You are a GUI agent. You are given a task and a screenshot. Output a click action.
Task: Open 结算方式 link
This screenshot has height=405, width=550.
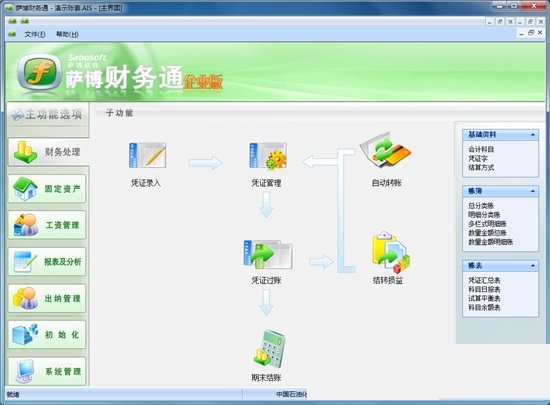click(481, 168)
